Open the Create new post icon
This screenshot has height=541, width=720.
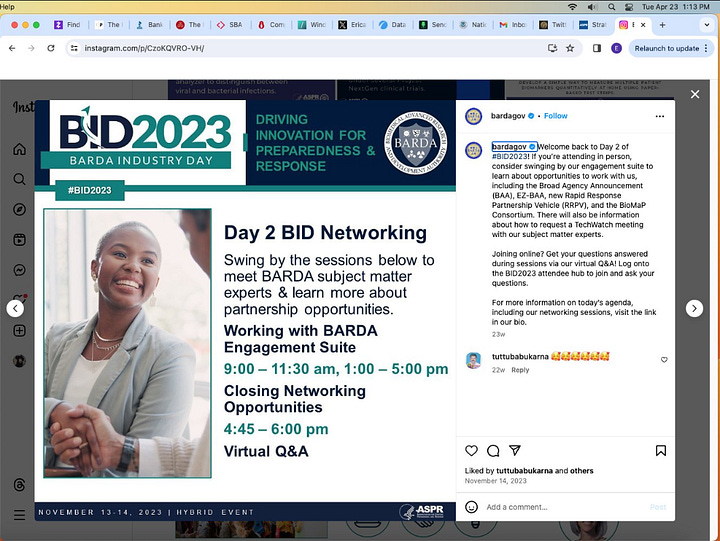19,331
